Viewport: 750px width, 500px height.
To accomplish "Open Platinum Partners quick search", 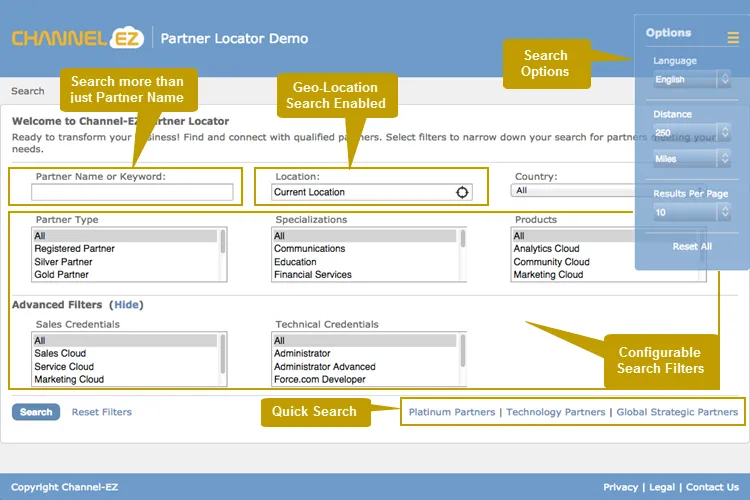I will point(452,412).
